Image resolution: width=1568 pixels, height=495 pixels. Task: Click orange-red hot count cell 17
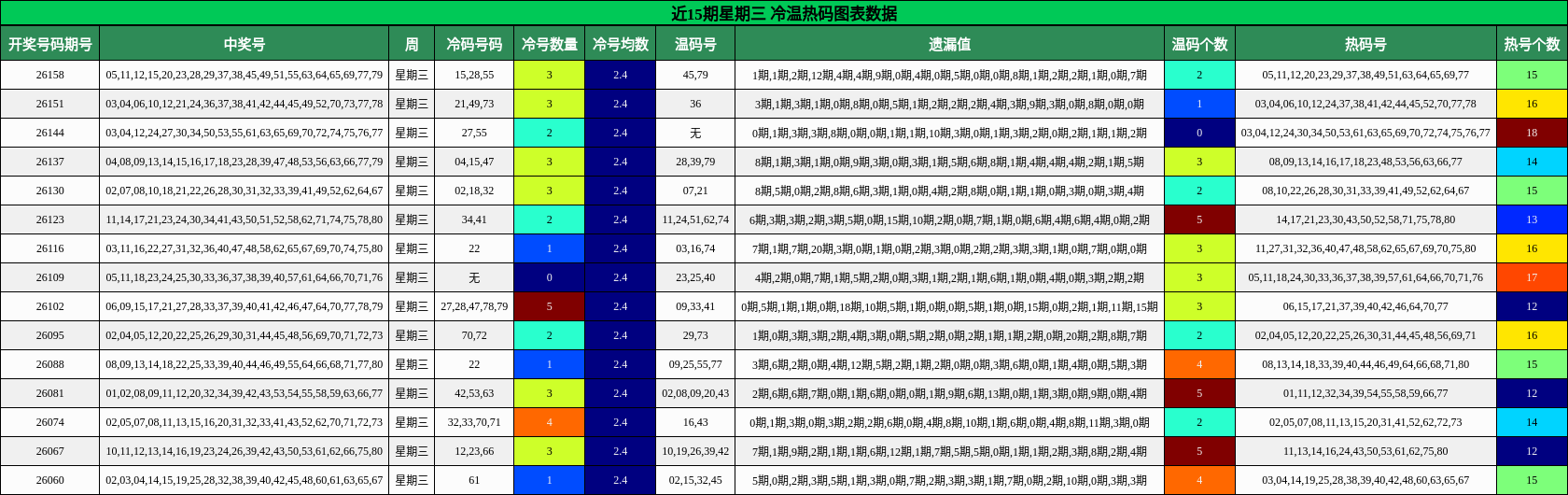pos(1532,277)
